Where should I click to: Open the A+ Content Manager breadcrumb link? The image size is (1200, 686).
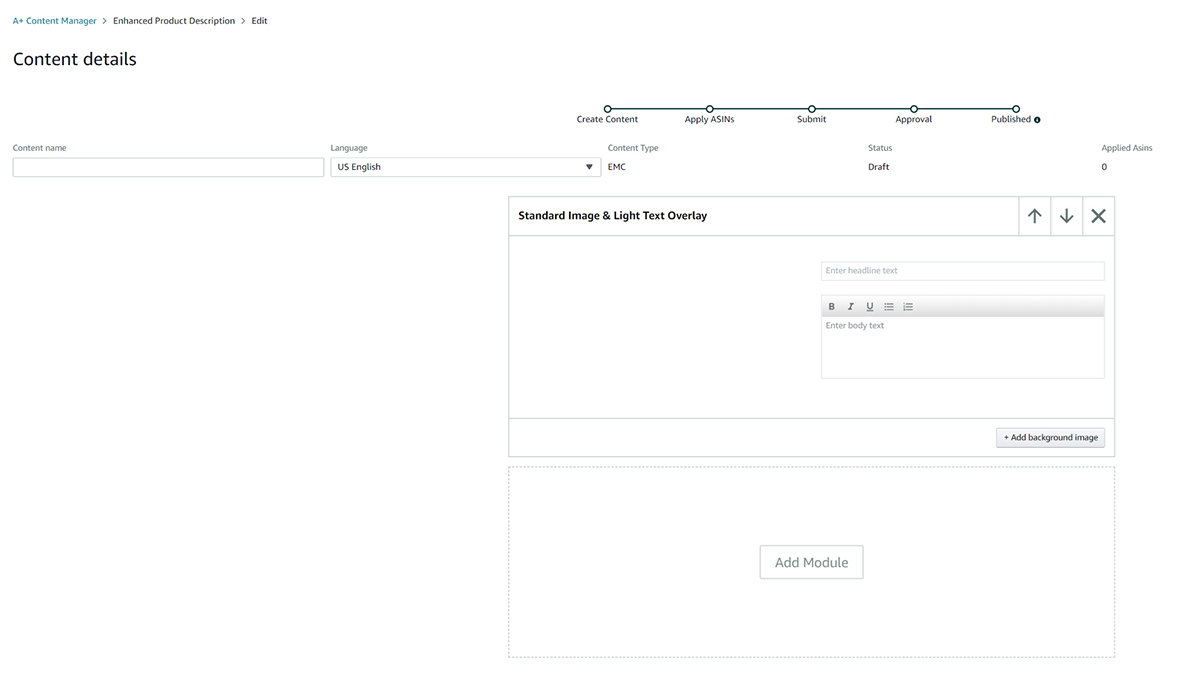click(x=55, y=21)
